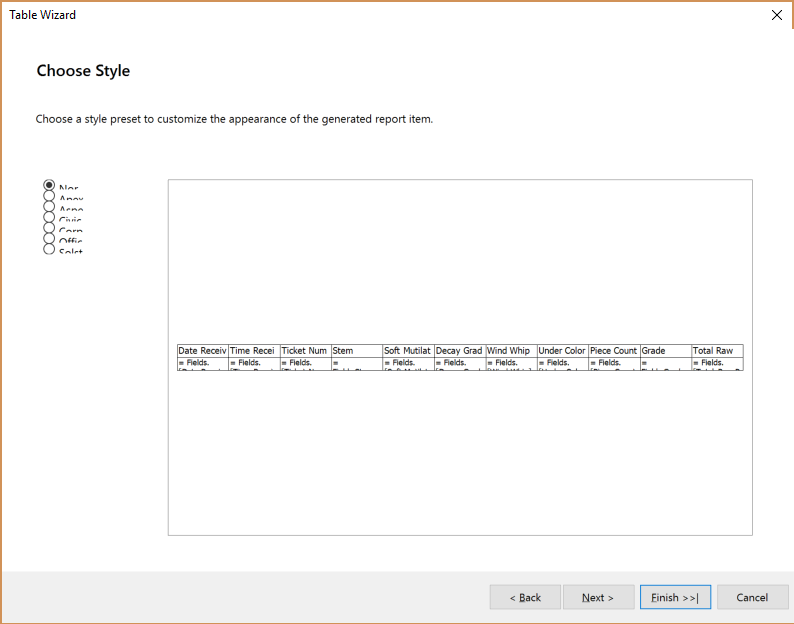Screen dimensions: 794x624
Task: Cancel the Table Wizard
Action: click(x=752, y=597)
